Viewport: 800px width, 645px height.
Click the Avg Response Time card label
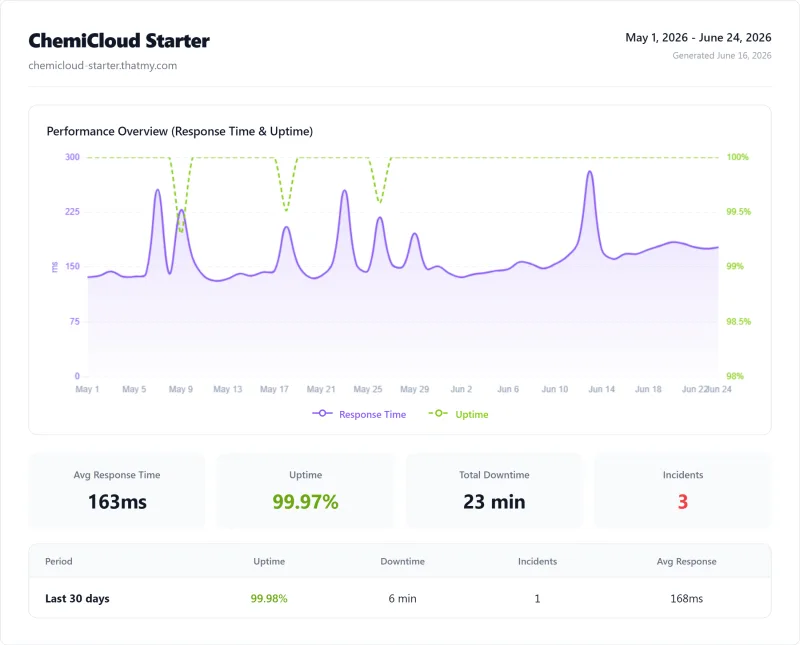[117, 475]
